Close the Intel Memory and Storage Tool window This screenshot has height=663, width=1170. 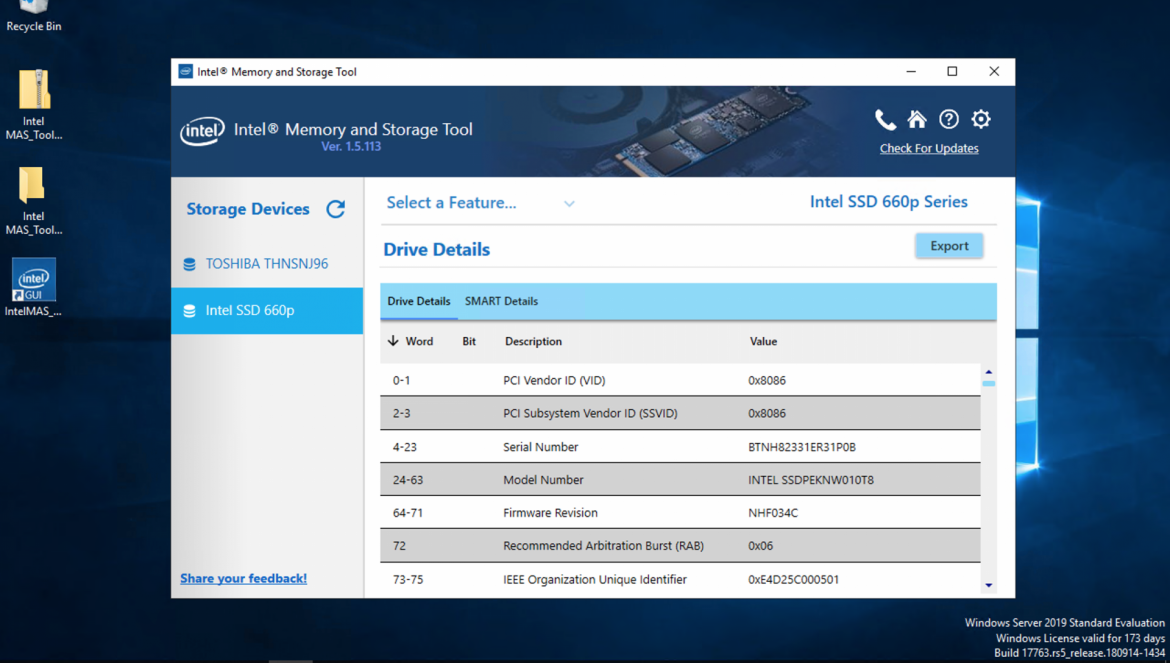point(994,72)
